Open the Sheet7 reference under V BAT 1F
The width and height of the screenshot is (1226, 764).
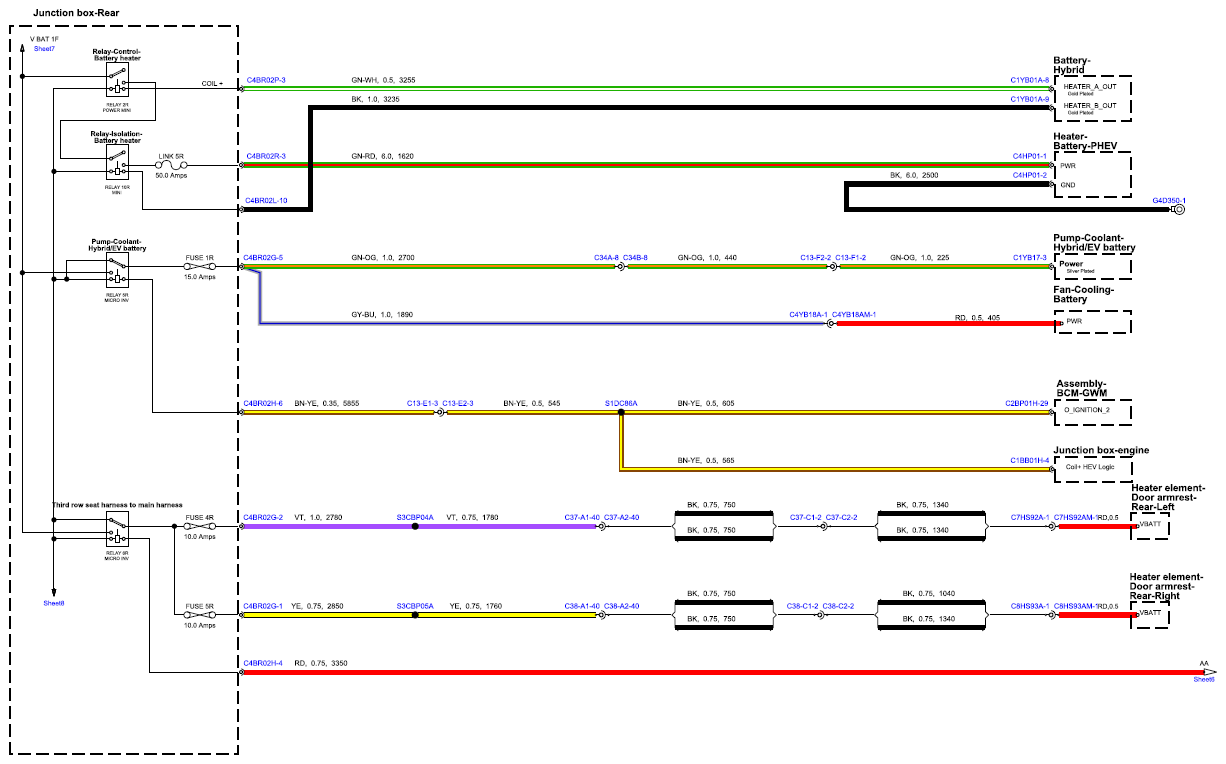(44, 48)
